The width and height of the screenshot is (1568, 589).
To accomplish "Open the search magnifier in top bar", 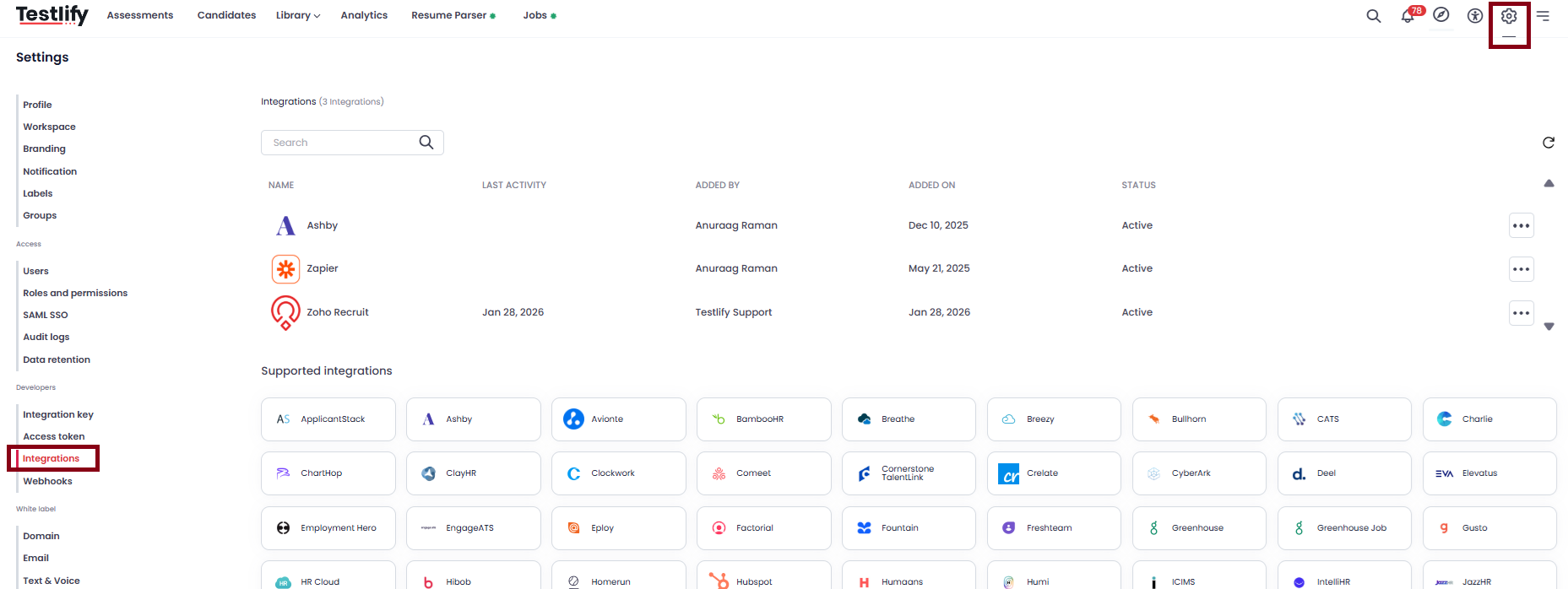I will coord(1374,16).
